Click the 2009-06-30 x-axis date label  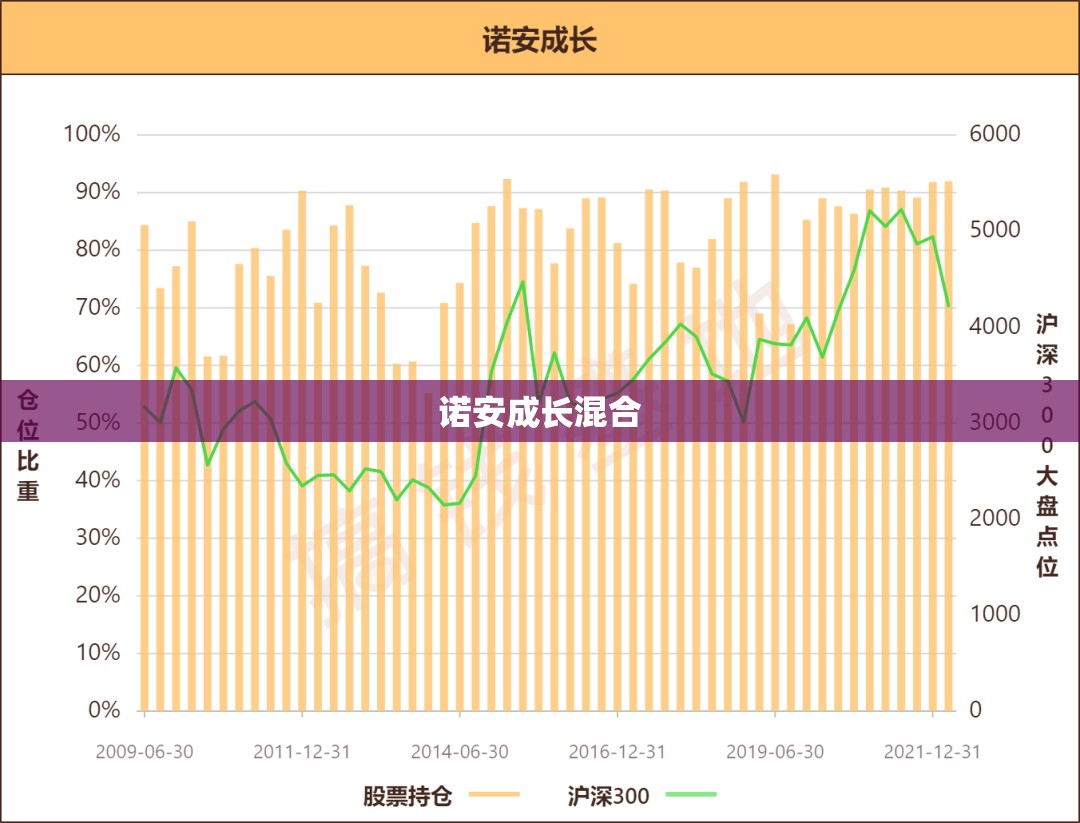[145, 751]
